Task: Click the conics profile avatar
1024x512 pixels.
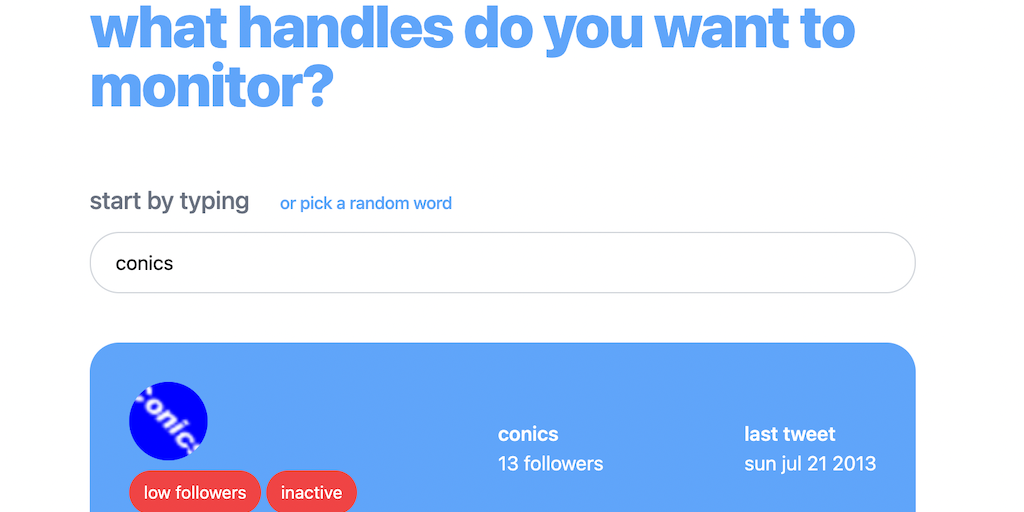Action: pos(168,421)
